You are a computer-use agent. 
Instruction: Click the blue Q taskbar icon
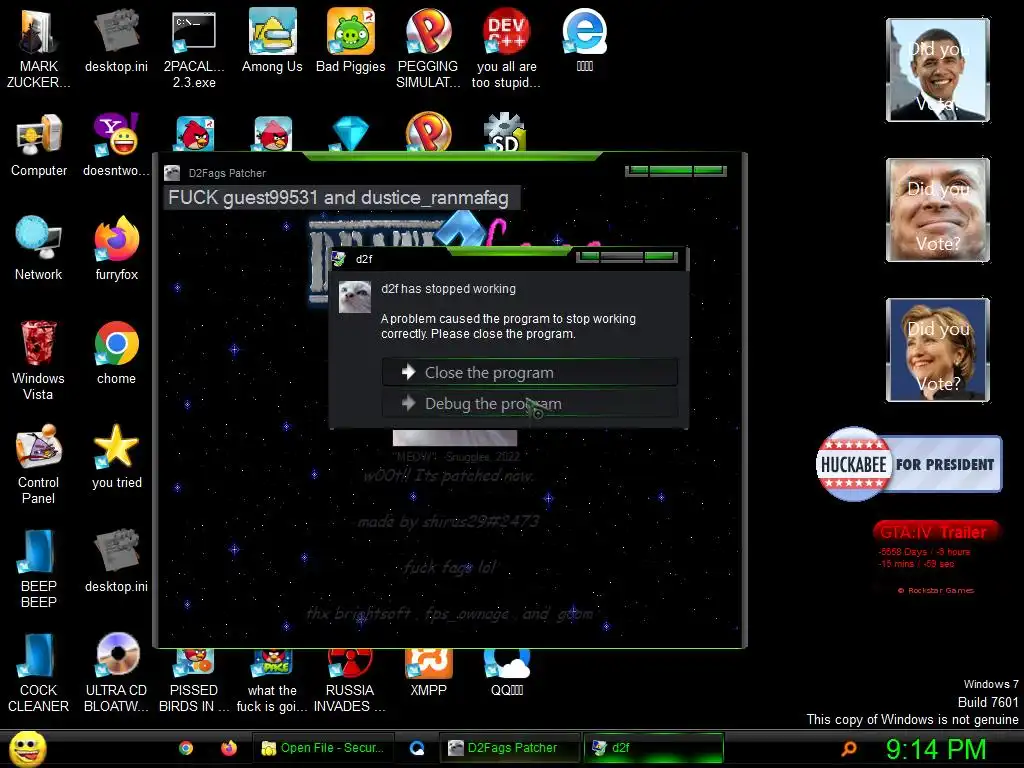417,748
